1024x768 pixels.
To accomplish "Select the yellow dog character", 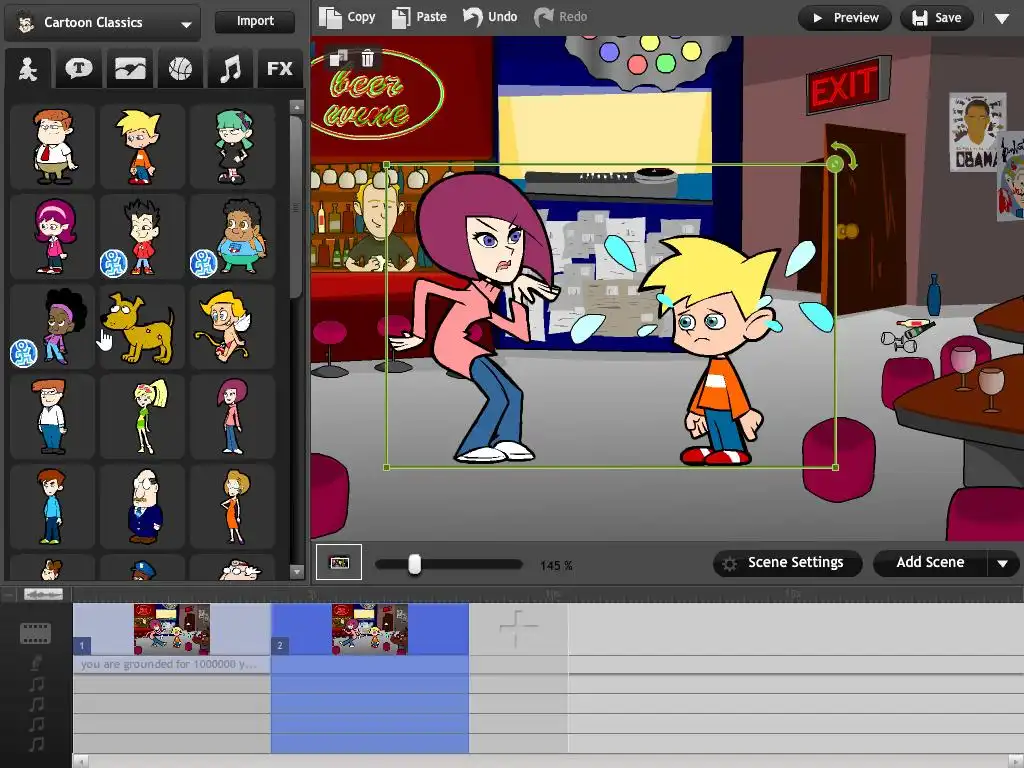I will pos(142,327).
